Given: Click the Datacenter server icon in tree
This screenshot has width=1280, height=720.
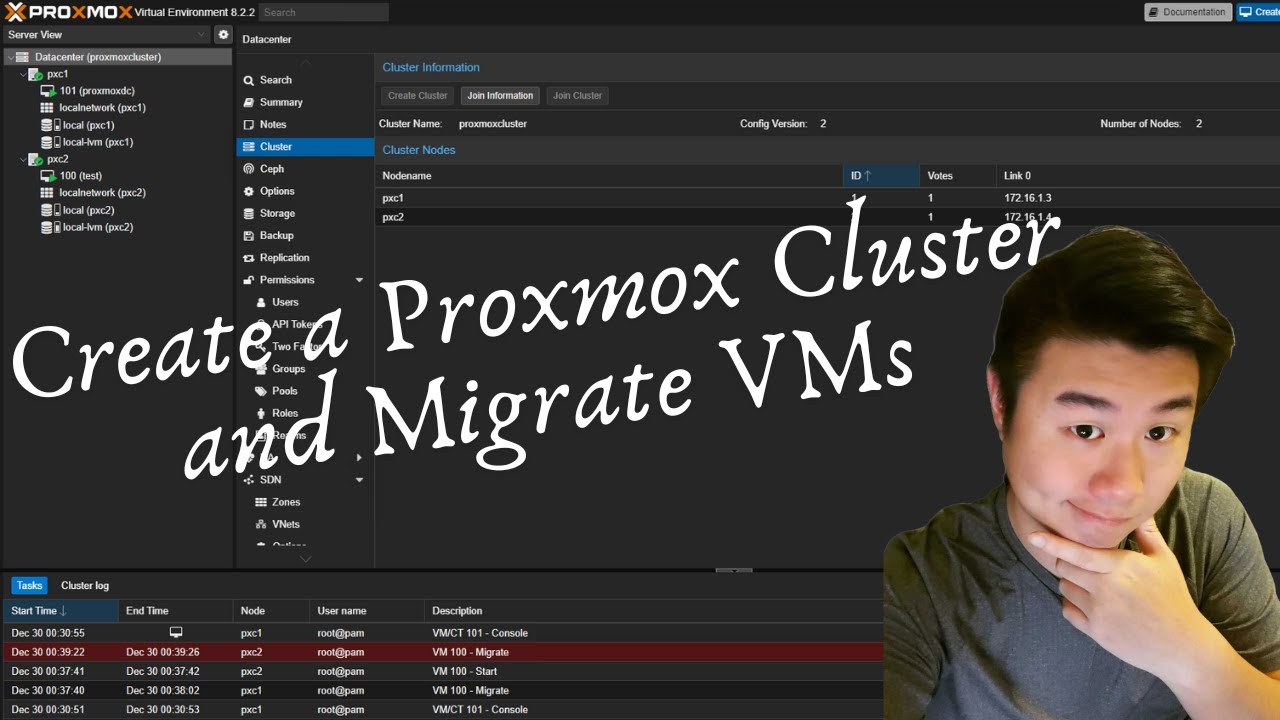Looking at the screenshot, I should 23,57.
